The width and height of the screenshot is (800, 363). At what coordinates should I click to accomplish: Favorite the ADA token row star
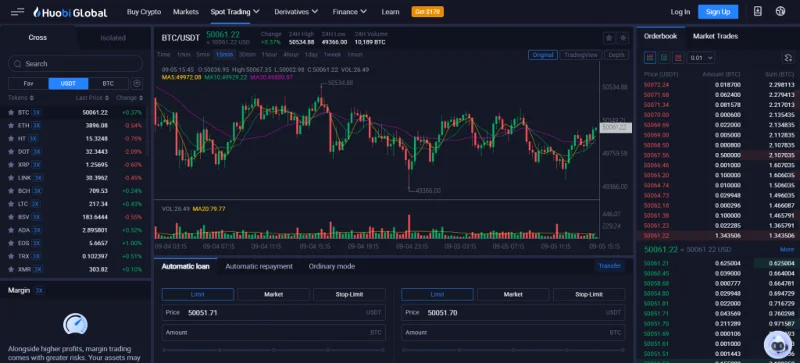pos(11,230)
